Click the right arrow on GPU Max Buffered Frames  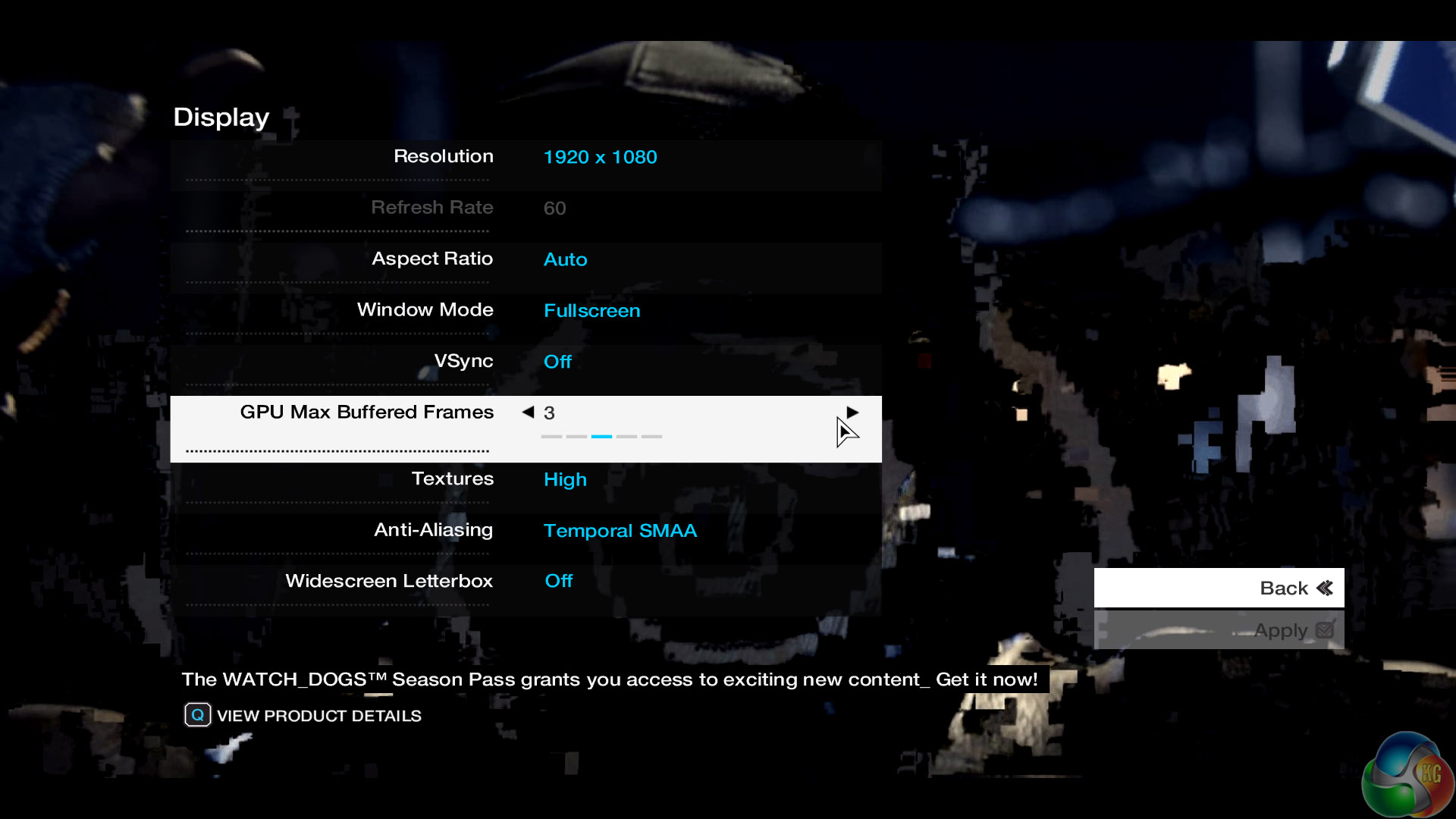coord(852,412)
